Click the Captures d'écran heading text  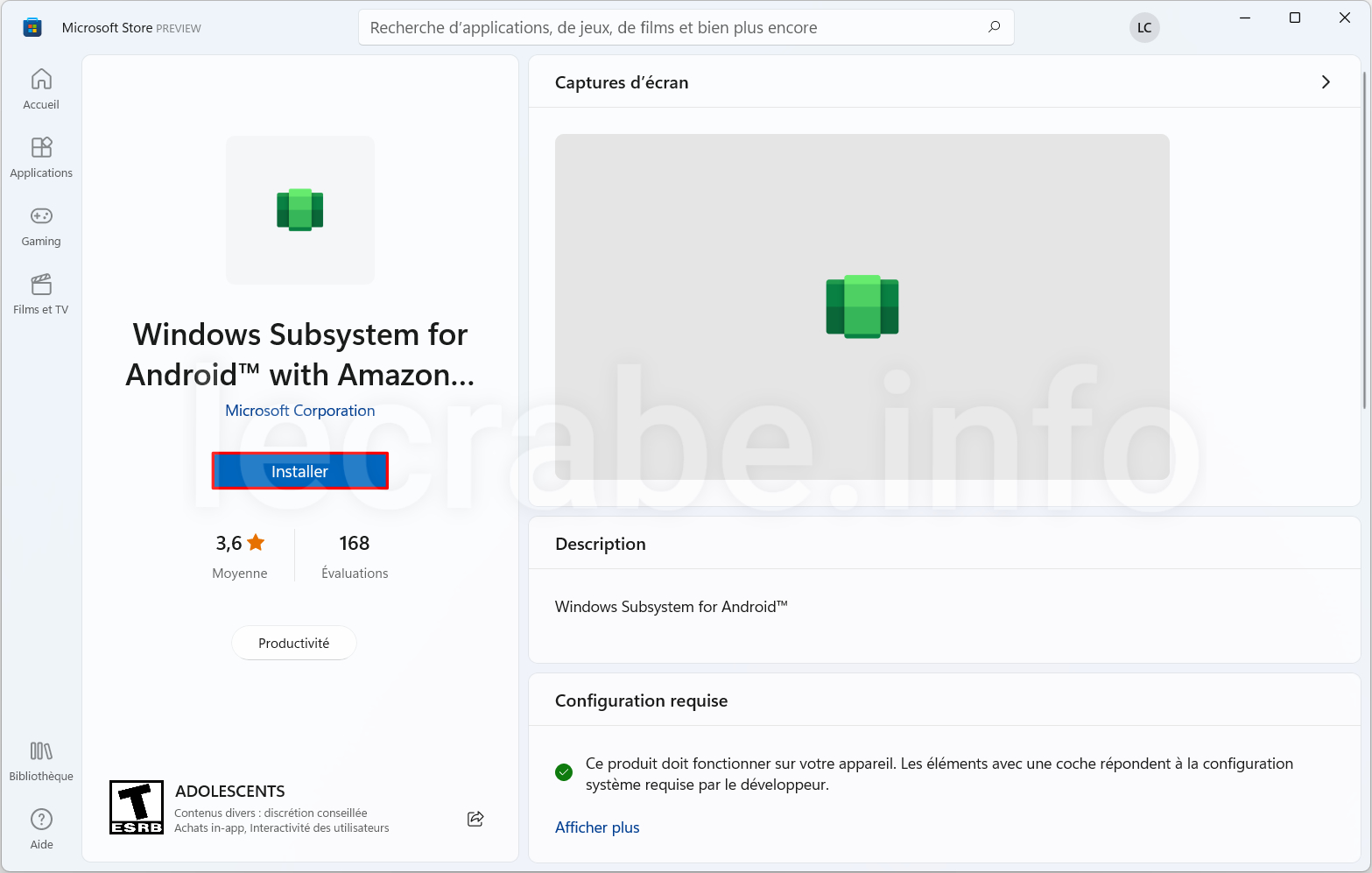tap(622, 82)
